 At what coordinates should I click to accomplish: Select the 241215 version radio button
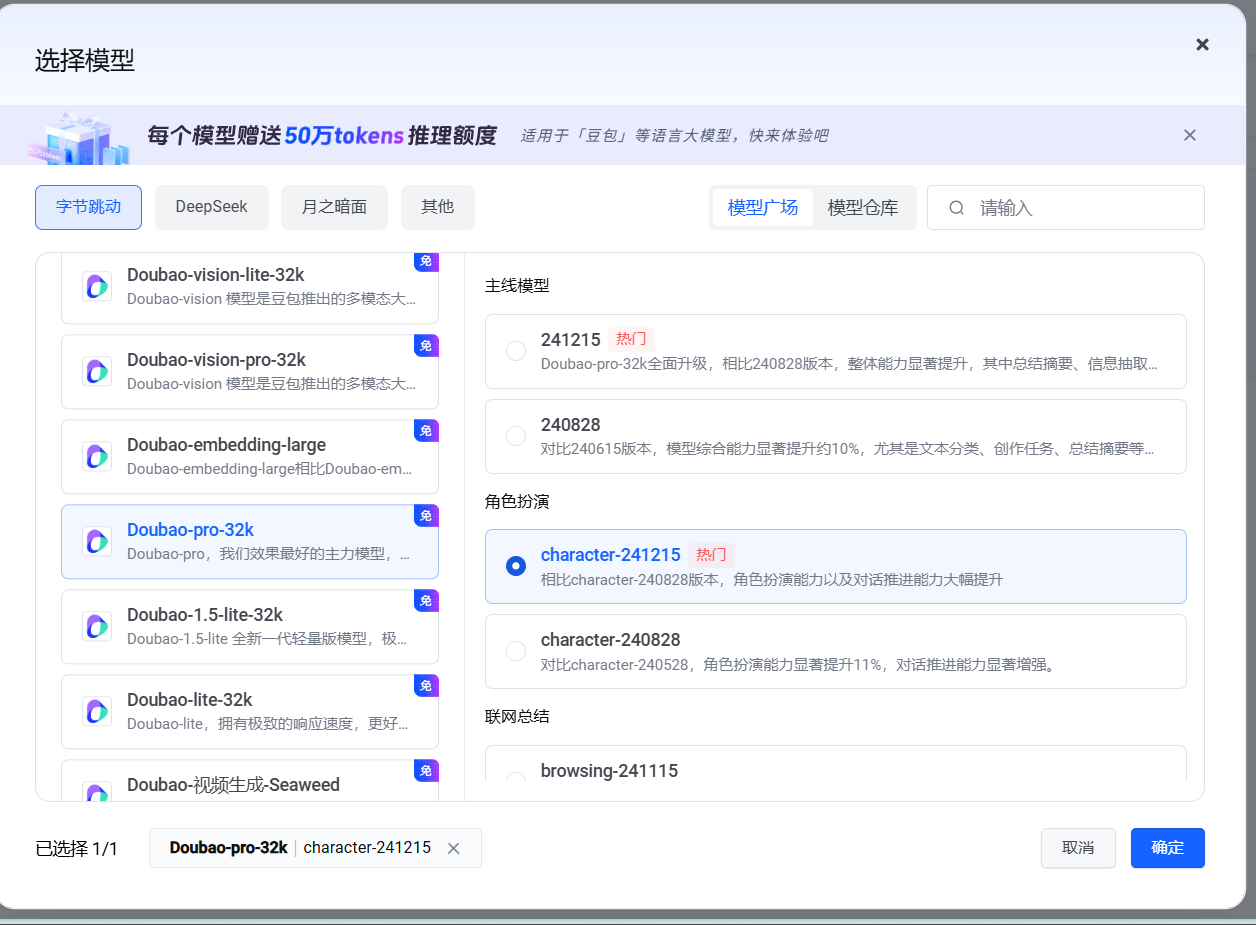point(516,351)
